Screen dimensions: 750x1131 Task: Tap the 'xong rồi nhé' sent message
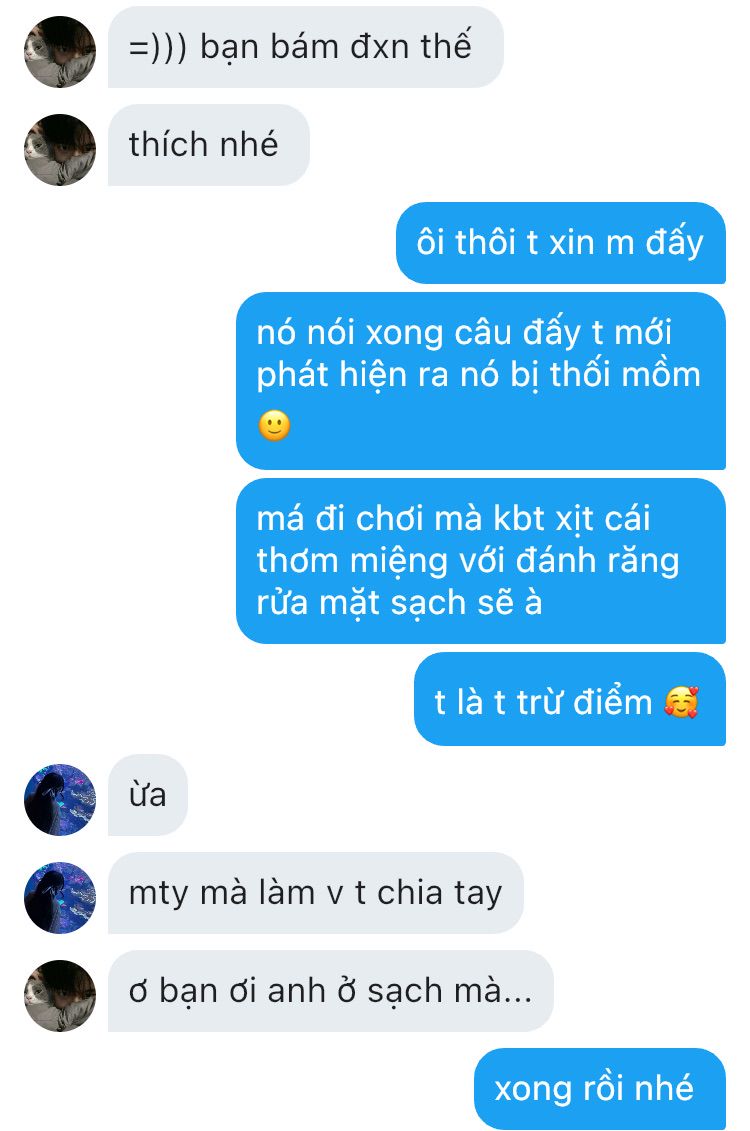click(599, 1088)
